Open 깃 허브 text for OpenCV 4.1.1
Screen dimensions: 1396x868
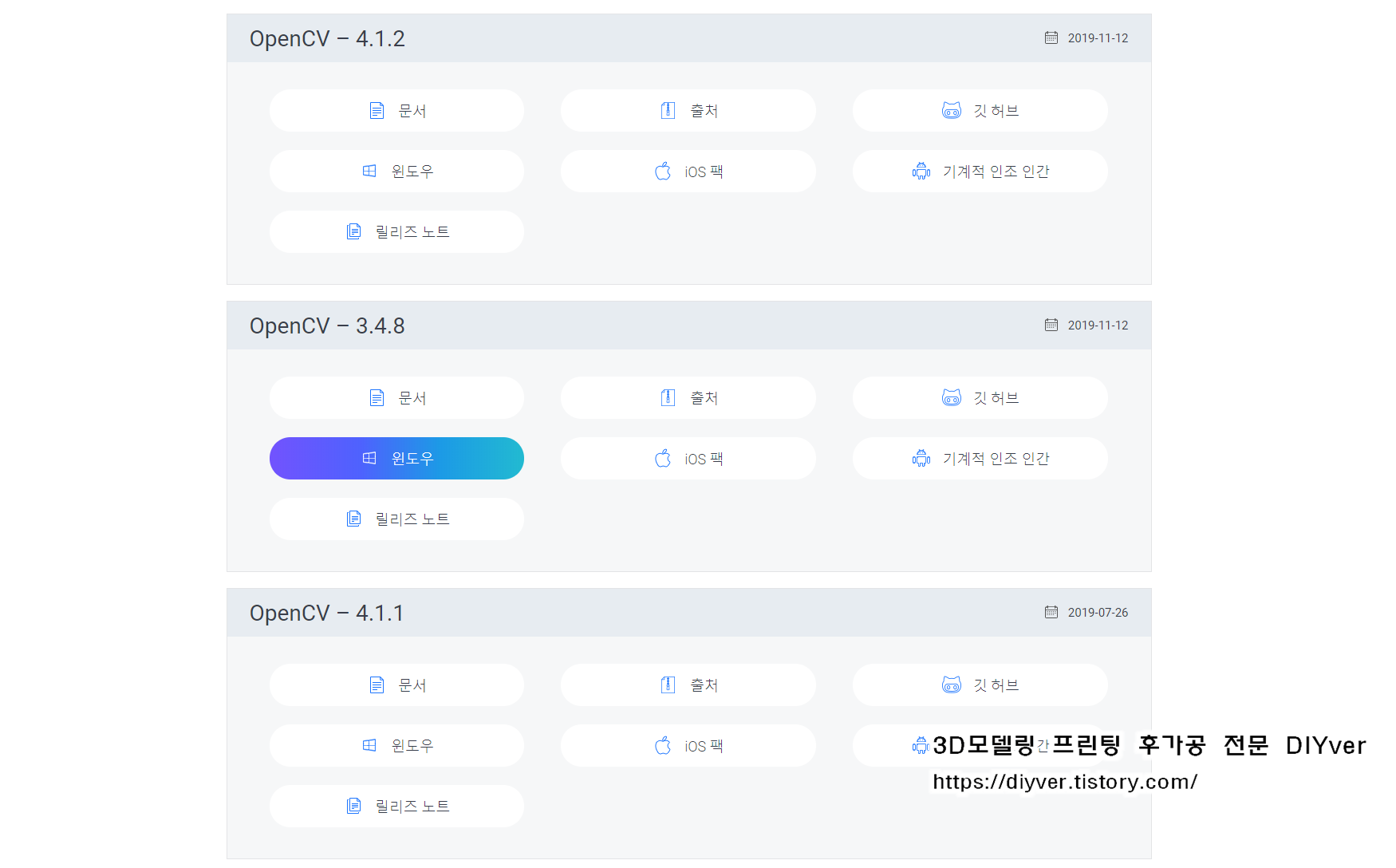996,685
